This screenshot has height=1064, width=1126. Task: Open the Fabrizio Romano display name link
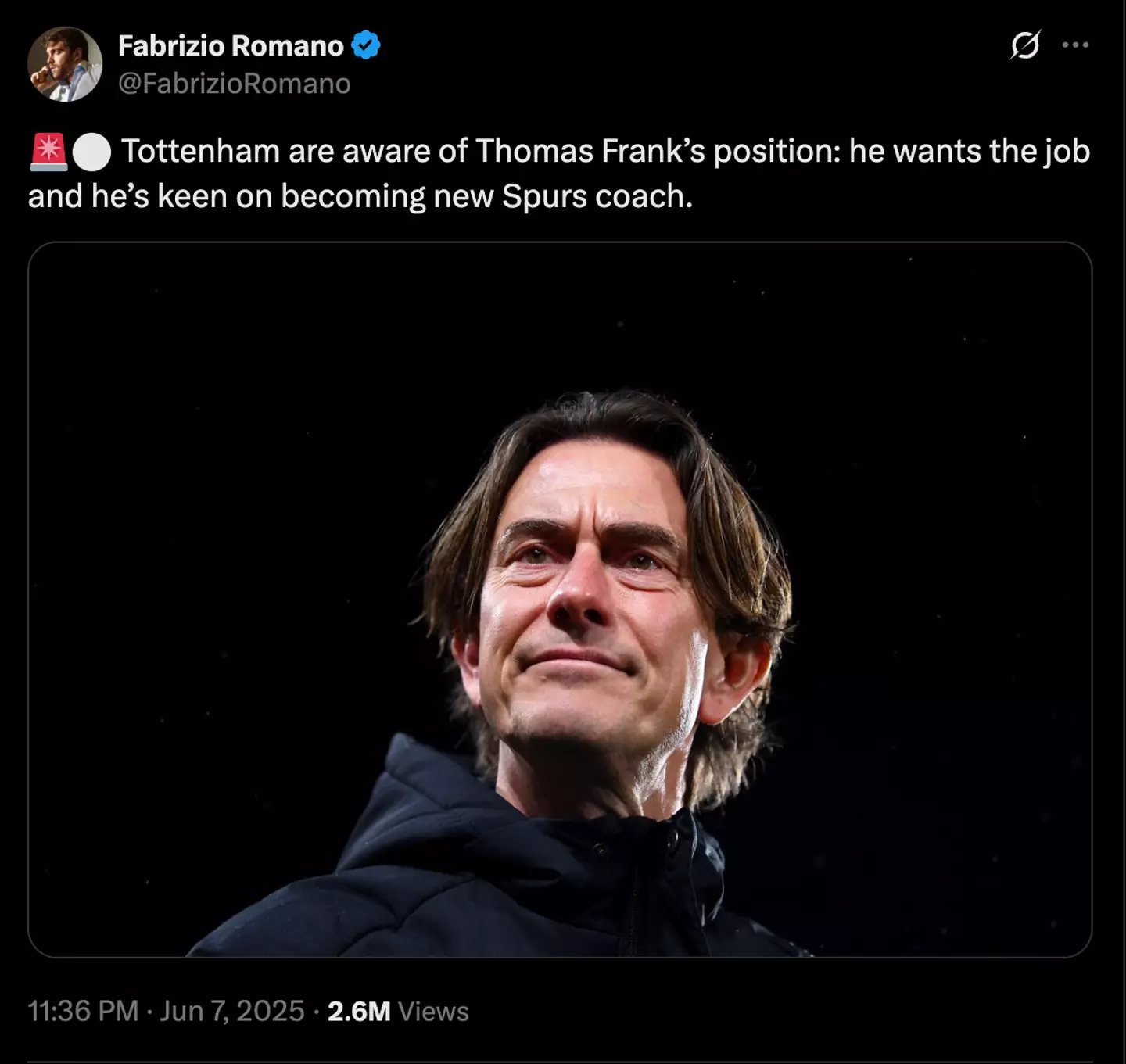pos(231,45)
